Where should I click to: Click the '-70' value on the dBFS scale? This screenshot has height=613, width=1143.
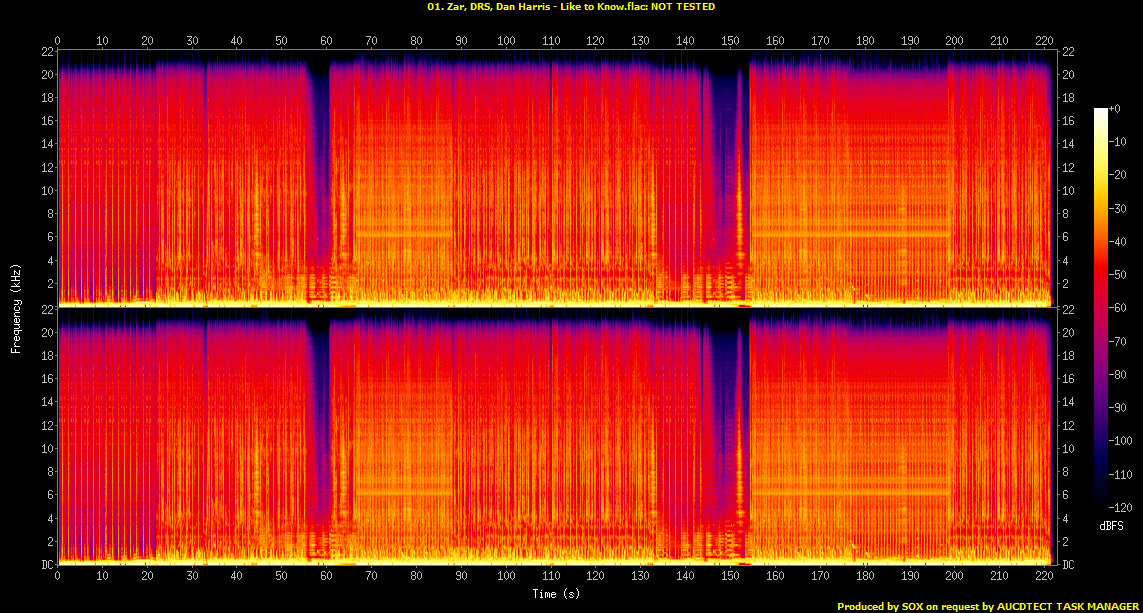point(1117,341)
